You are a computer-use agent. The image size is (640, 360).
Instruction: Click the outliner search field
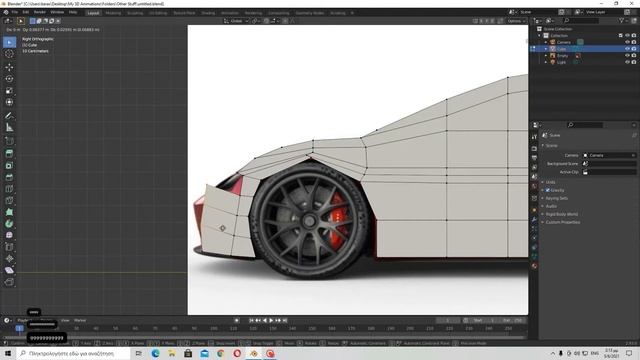tap(582, 20)
